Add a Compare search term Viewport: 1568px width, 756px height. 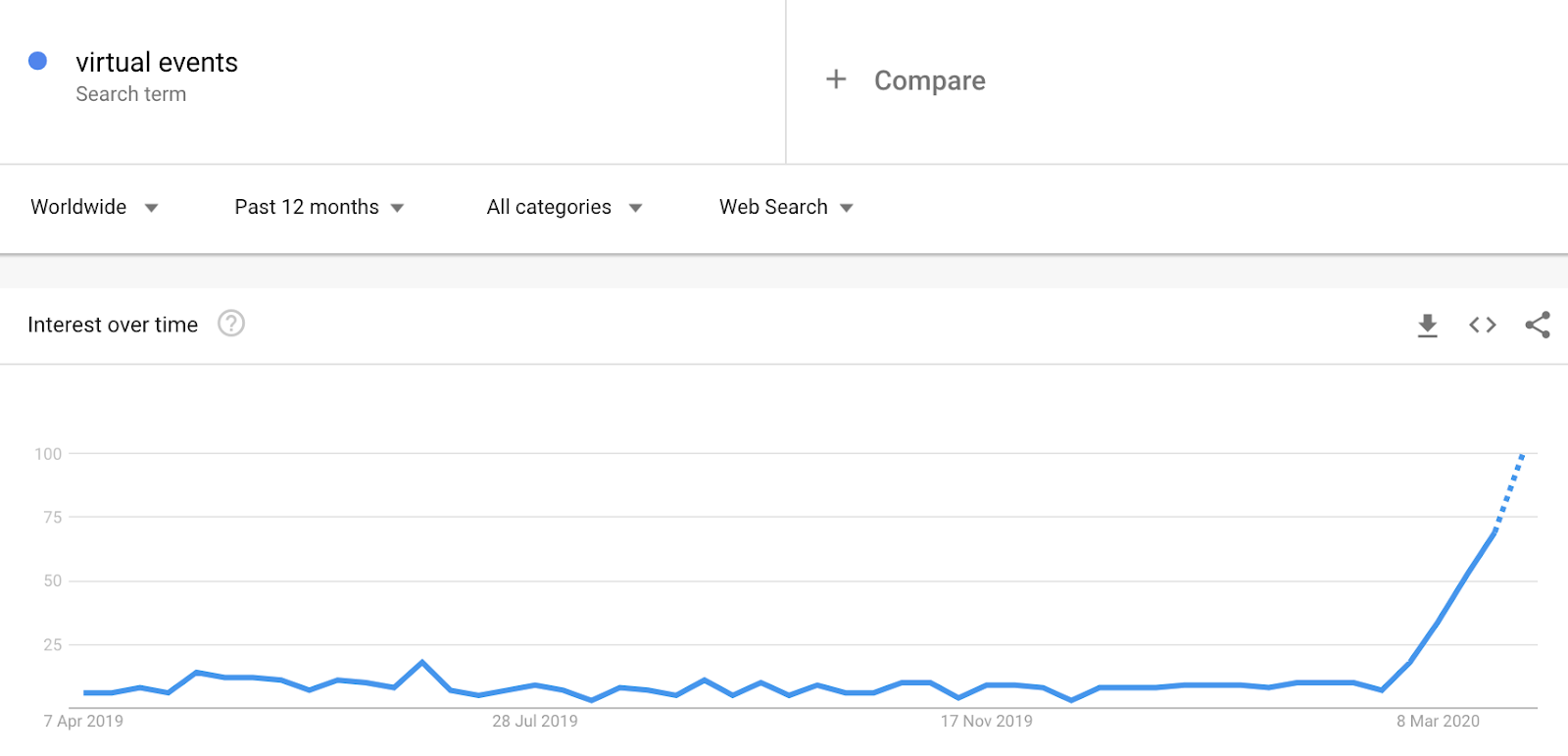pos(929,80)
